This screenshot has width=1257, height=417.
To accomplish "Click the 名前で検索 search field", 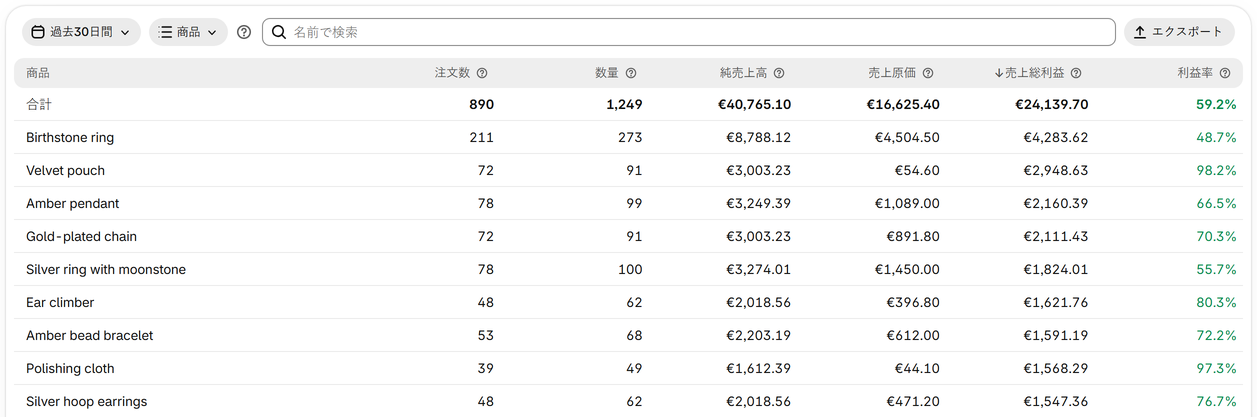I will point(689,32).
